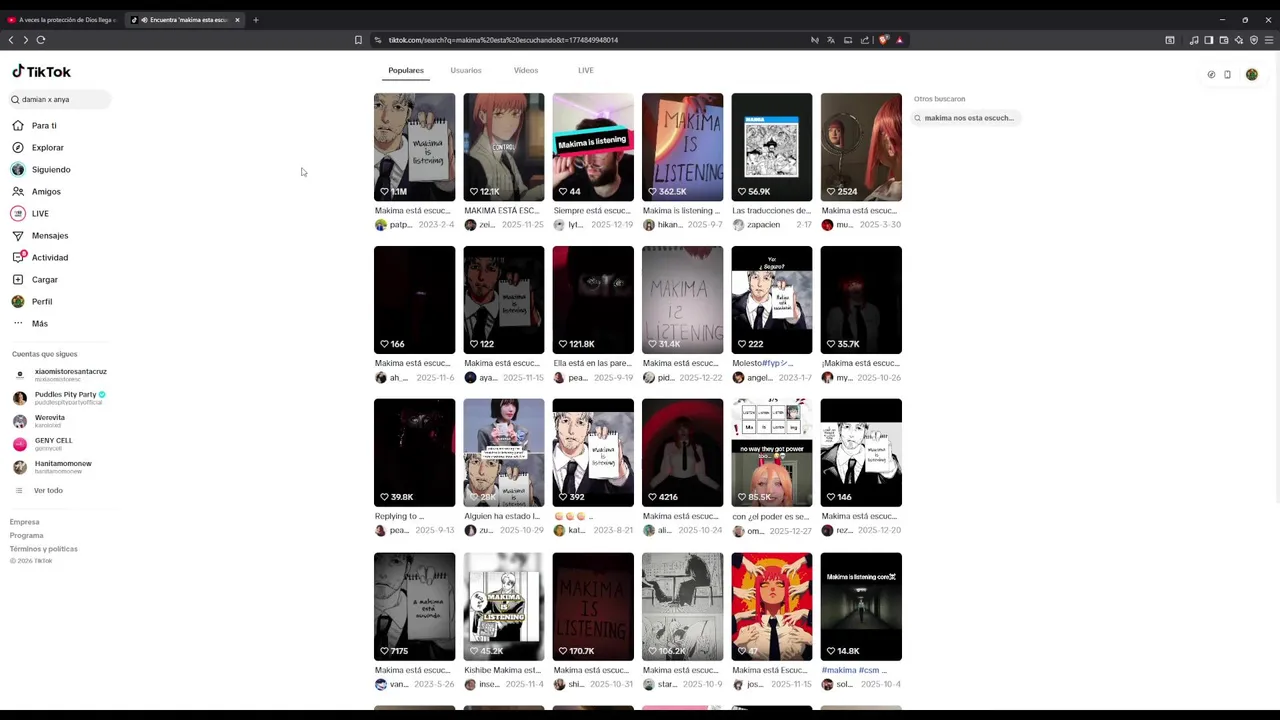Open the 'zapacien' author link

pyautogui.click(x=763, y=225)
